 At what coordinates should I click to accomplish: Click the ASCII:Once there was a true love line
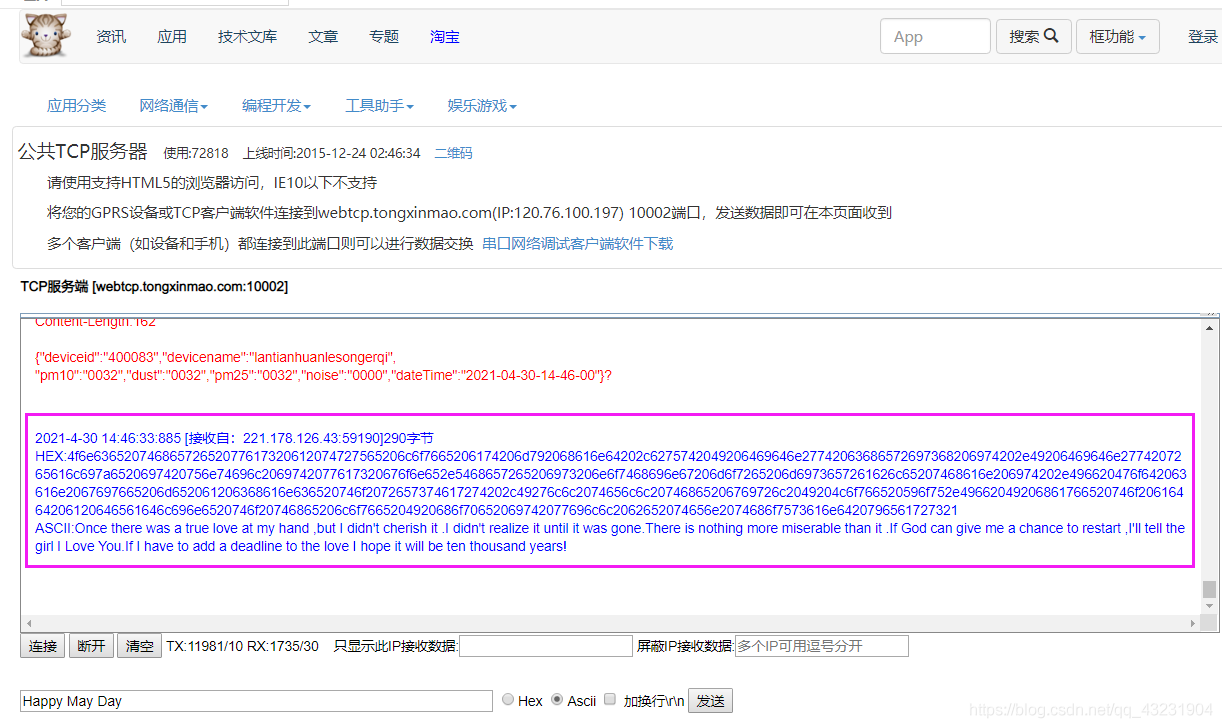[x=610, y=537]
